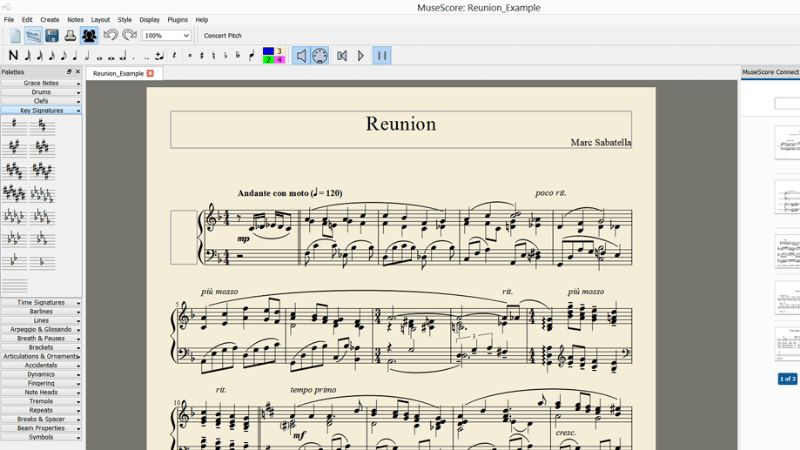Select the 32nd note duration
Viewport: 800px width, 450px height.
(x=40, y=56)
